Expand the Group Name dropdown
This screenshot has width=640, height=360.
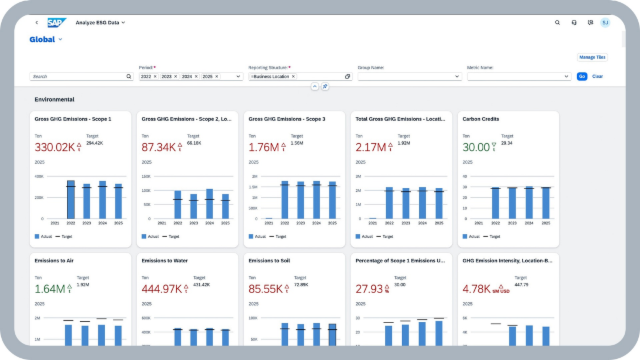pos(457,76)
